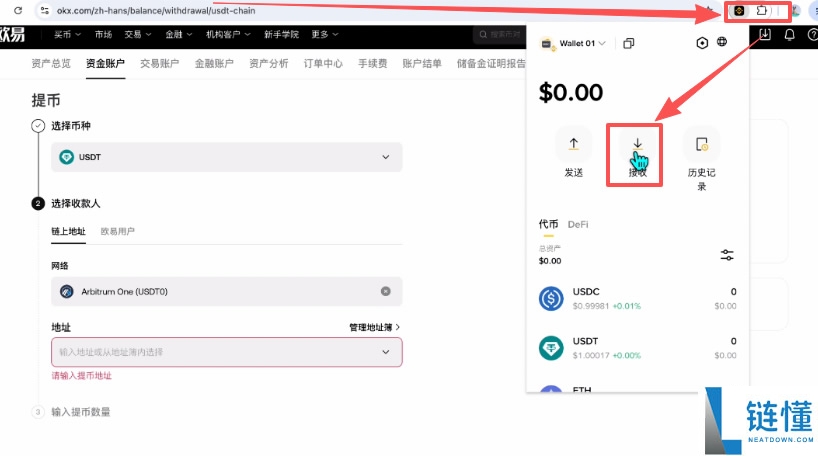Click the 总资产 $0.00 summary
Image resolution: width=818 pixels, height=456 pixels.
[550, 255]
